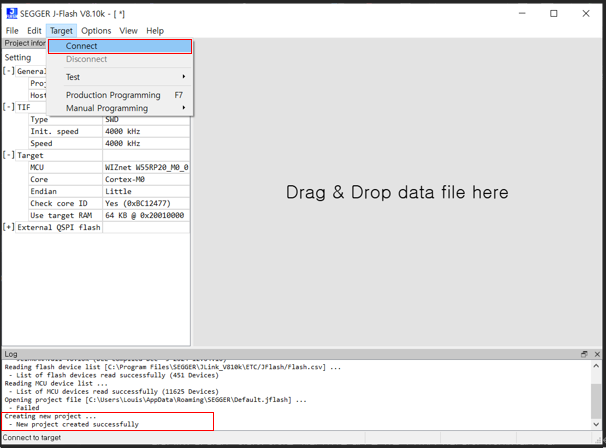Select the 64 KB @ 0x20010000 value
This screenshot has height=448, width=606.
(145, 215)
